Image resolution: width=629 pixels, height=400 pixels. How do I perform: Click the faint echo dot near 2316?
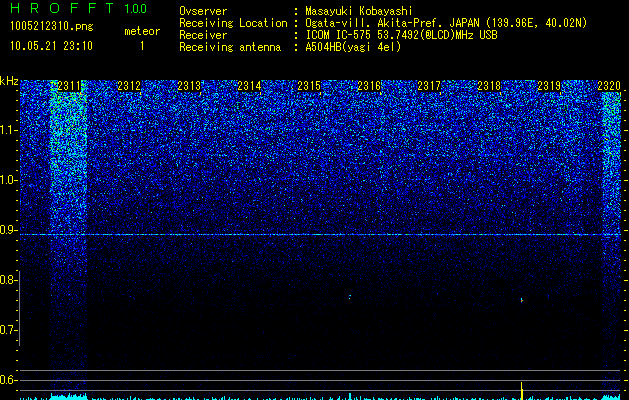coord(350,297)
